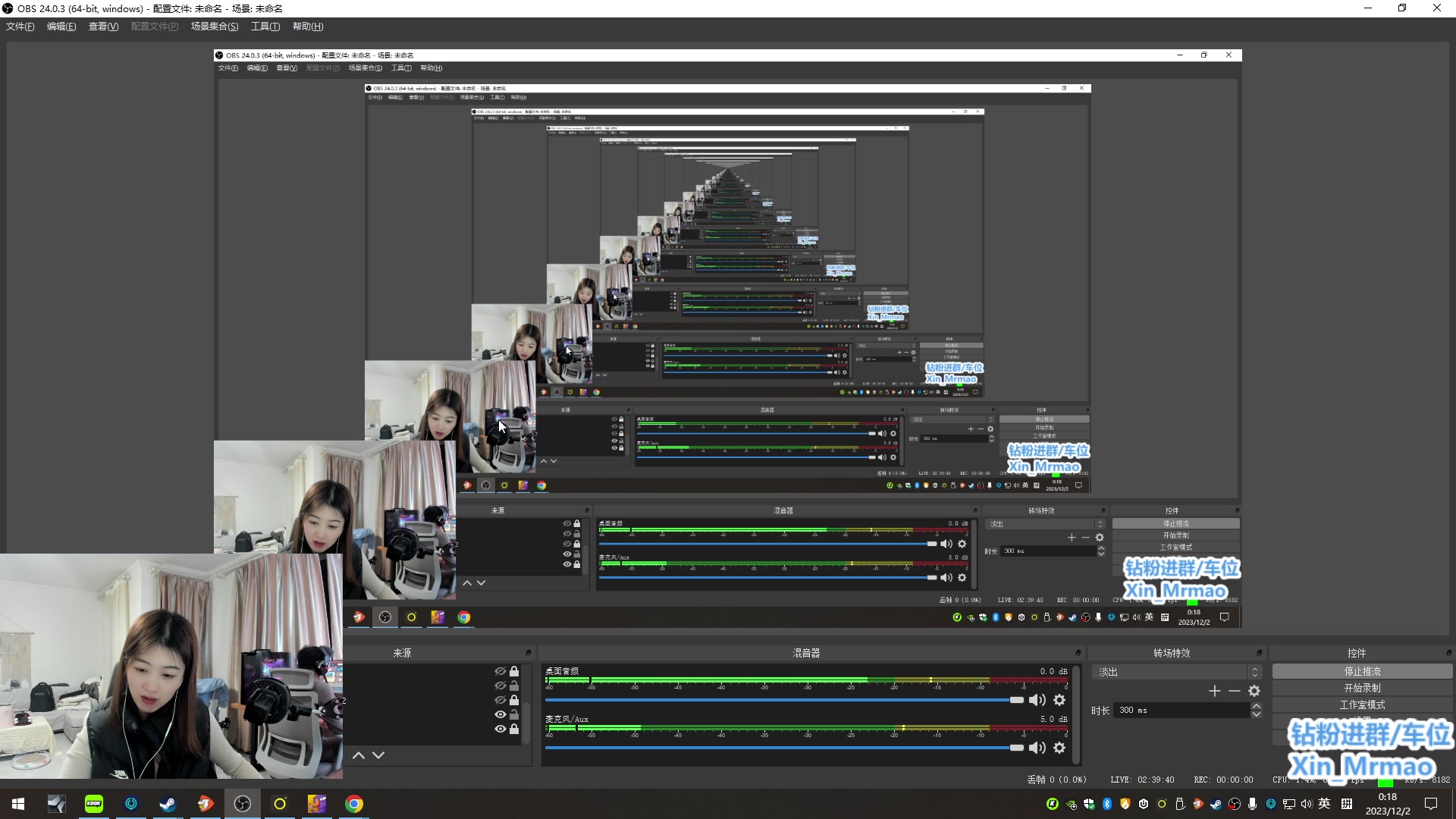Click the 0.0 dB level value
This screenshot has width=1456, height=819.
[1053, 671]
